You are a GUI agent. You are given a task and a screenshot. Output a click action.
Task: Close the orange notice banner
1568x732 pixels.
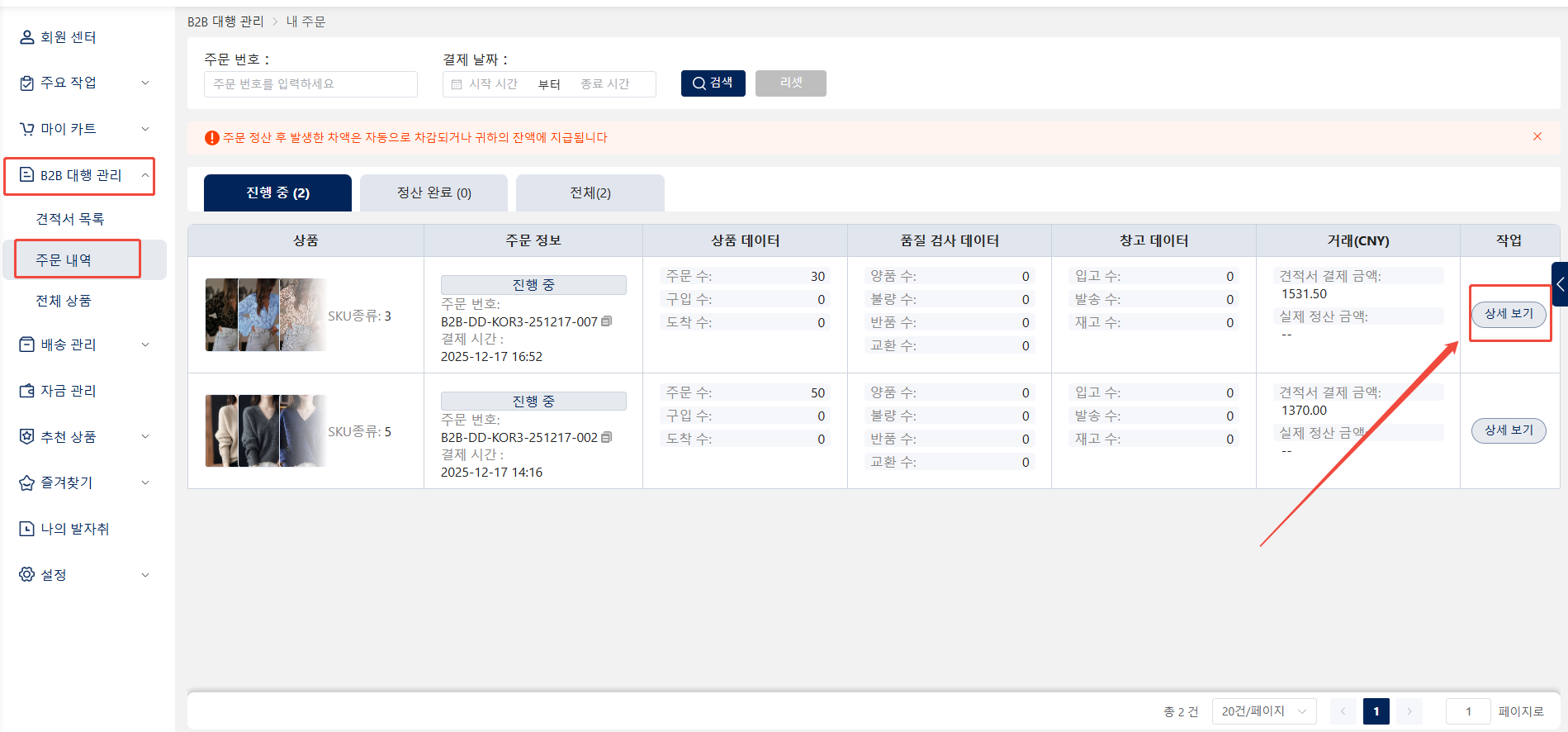point(1537,136)
